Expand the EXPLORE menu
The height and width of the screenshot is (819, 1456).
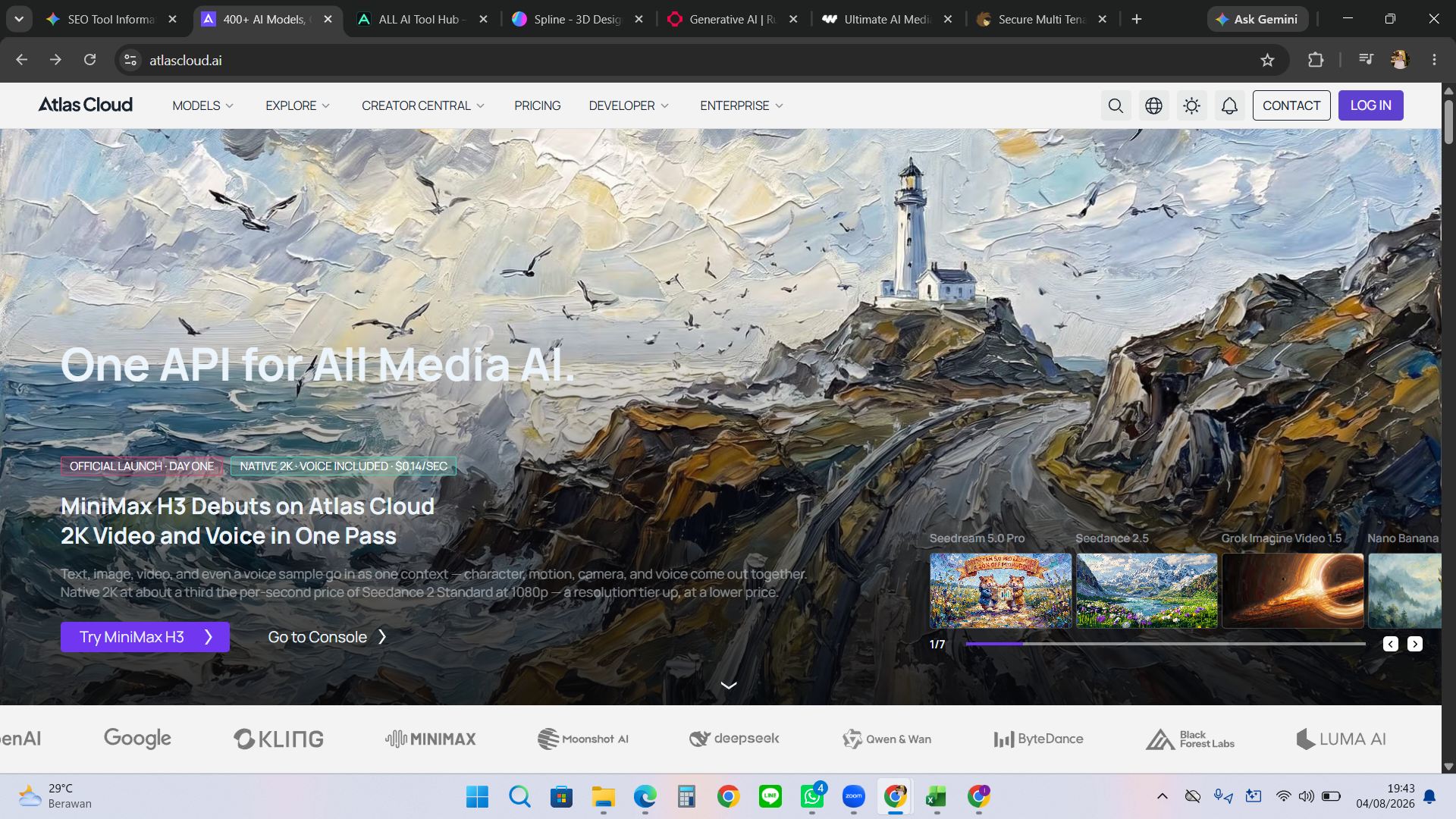point(297,105)
